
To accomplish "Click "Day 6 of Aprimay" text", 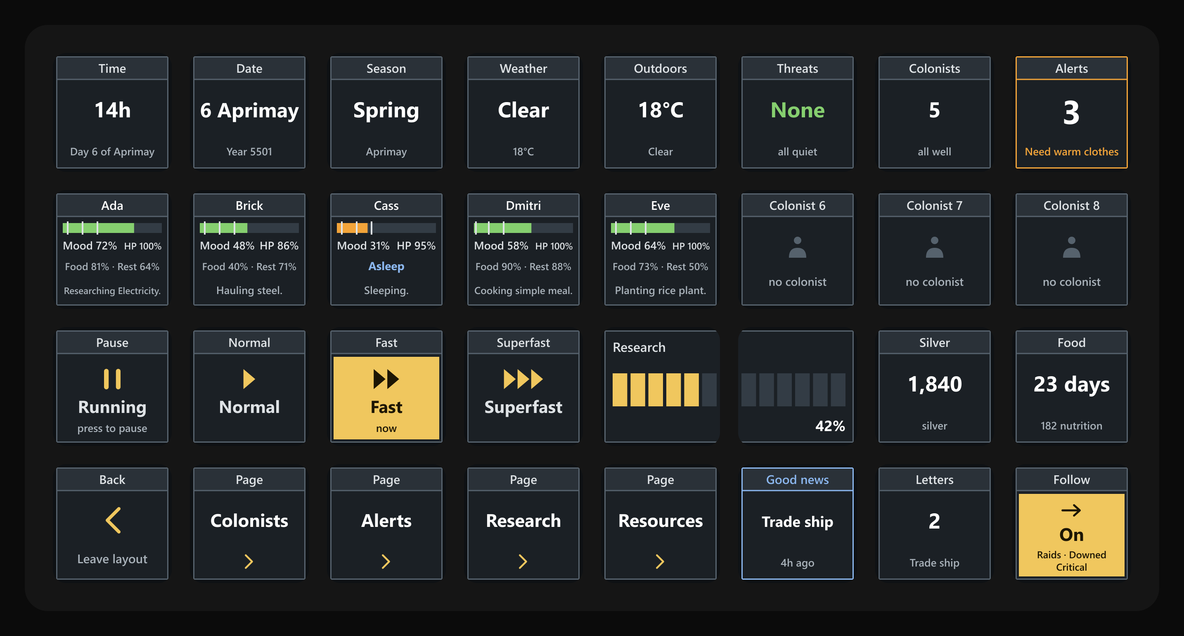I will [x=112, y=152].
